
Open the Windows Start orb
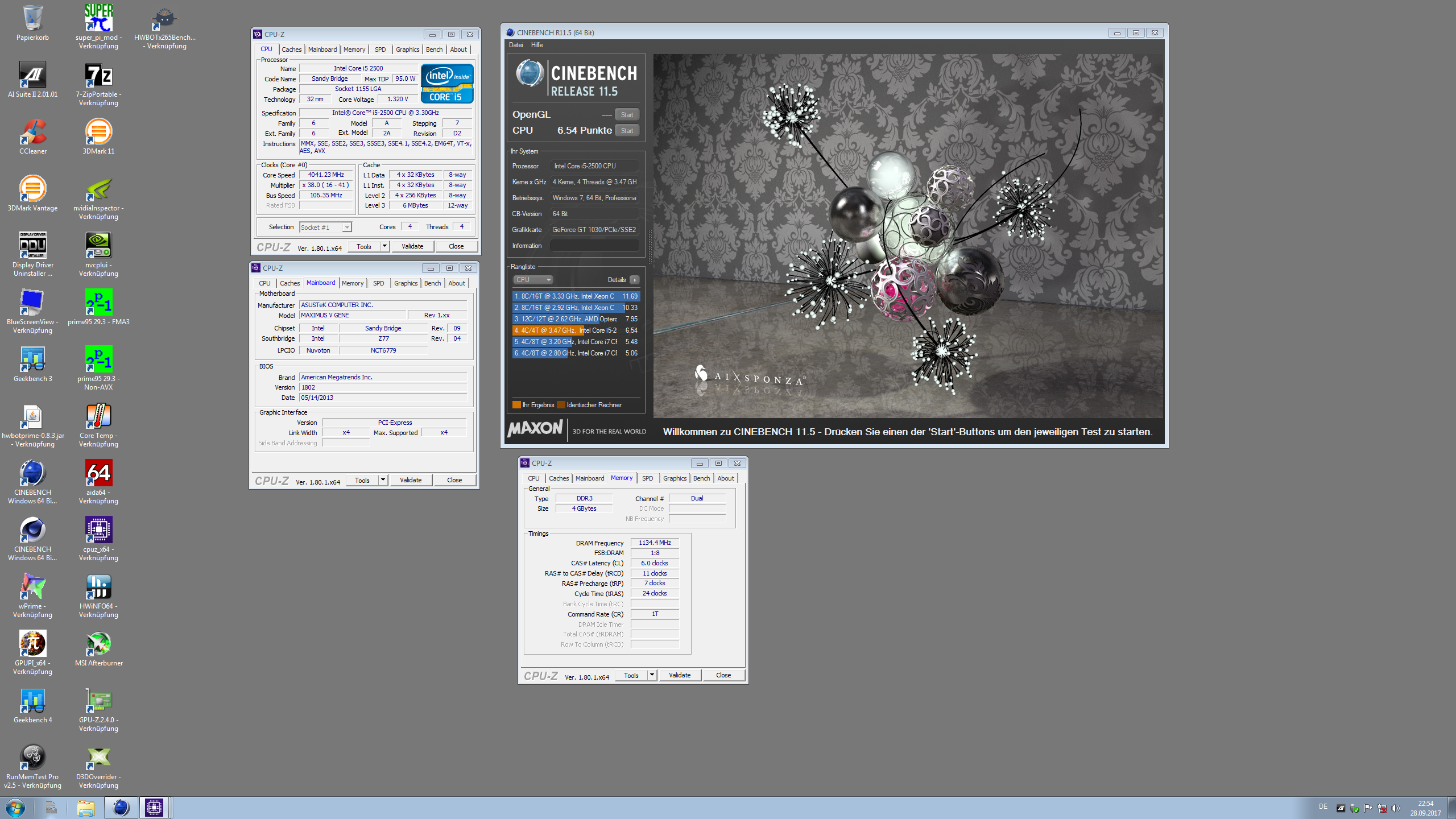coord(15,808)
